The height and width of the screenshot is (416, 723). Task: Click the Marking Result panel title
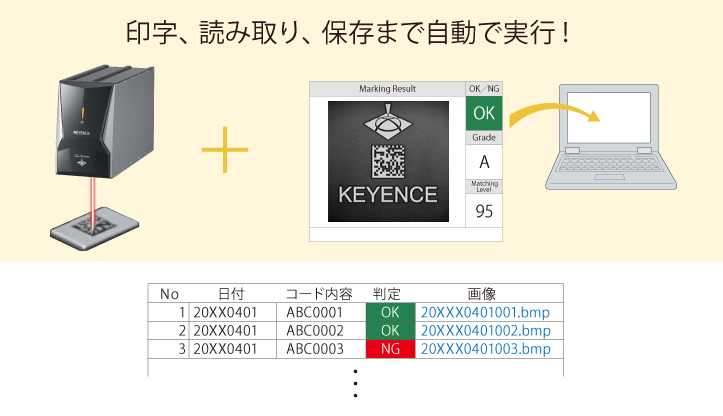click(386, 89)
